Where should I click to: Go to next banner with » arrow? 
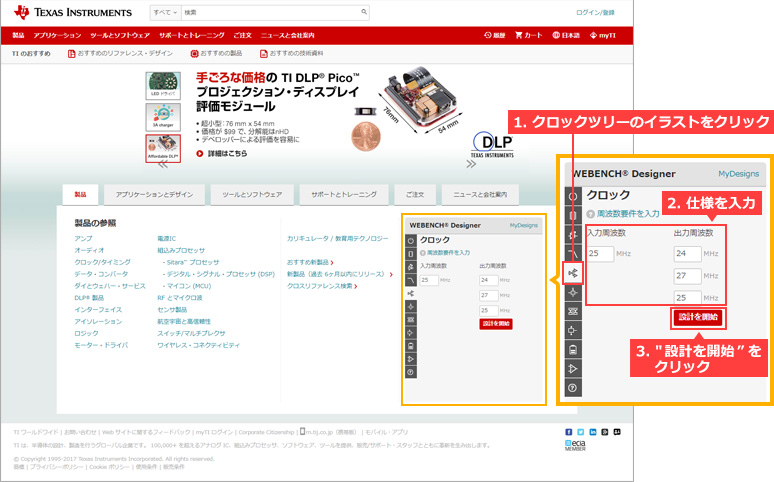click(471, 164)
